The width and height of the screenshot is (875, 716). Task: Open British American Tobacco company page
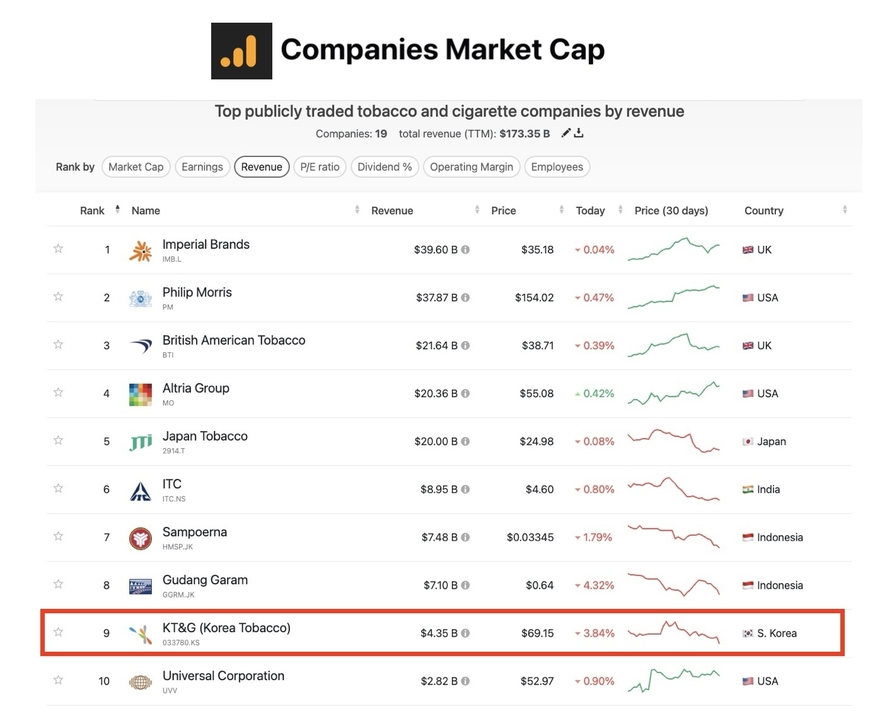coord(234,340)
